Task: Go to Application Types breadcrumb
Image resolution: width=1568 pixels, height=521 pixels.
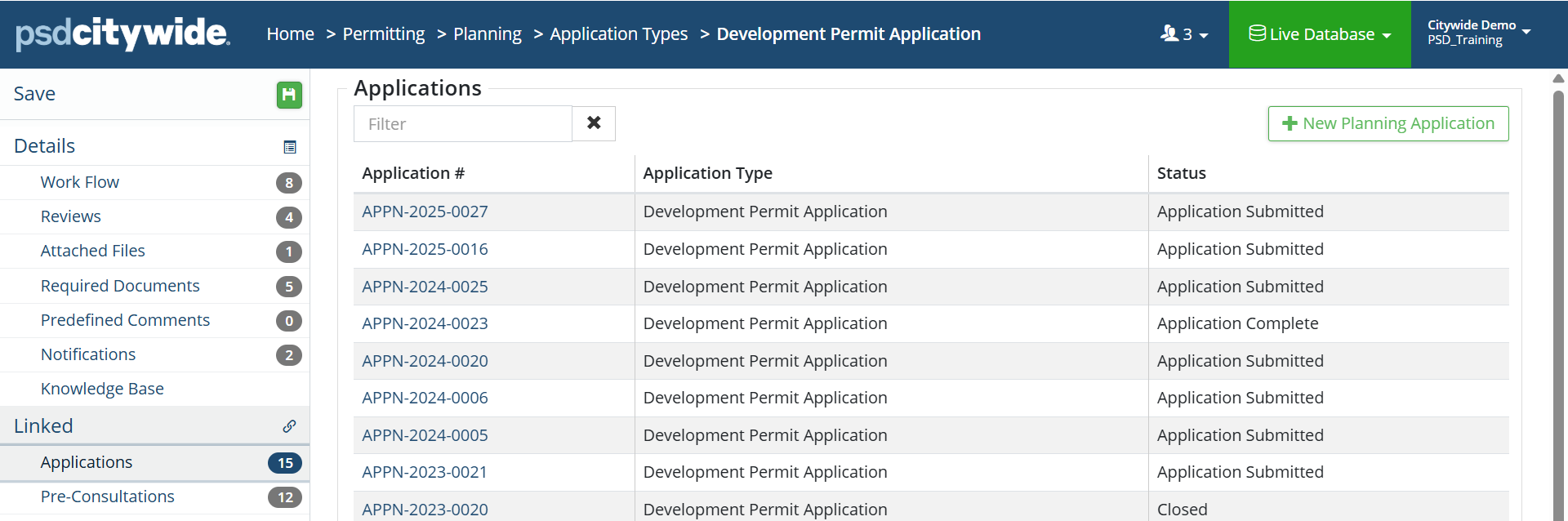Action: (x=618, y=34)
